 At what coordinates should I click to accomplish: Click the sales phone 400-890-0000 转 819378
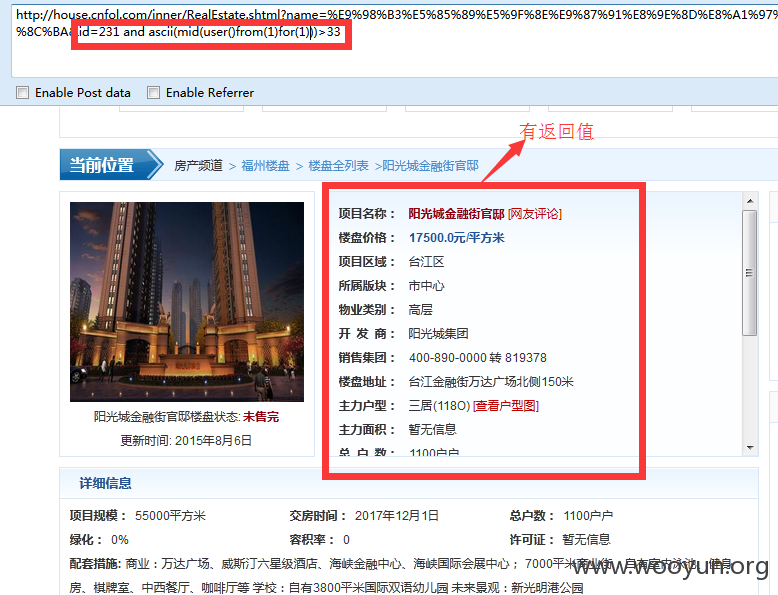click(x=478, y=358)
